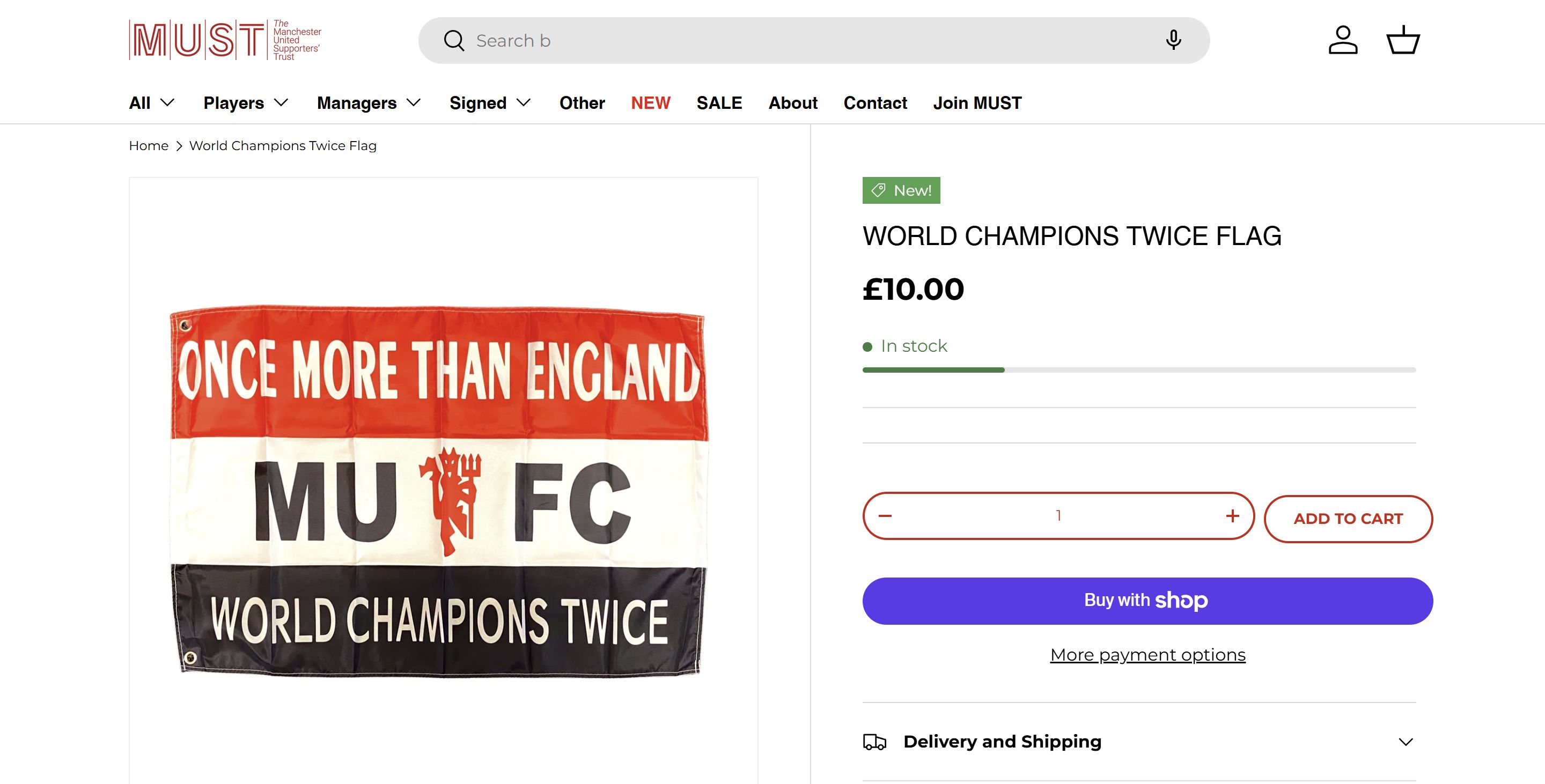Click the search magnifier icon

point(454,41)
